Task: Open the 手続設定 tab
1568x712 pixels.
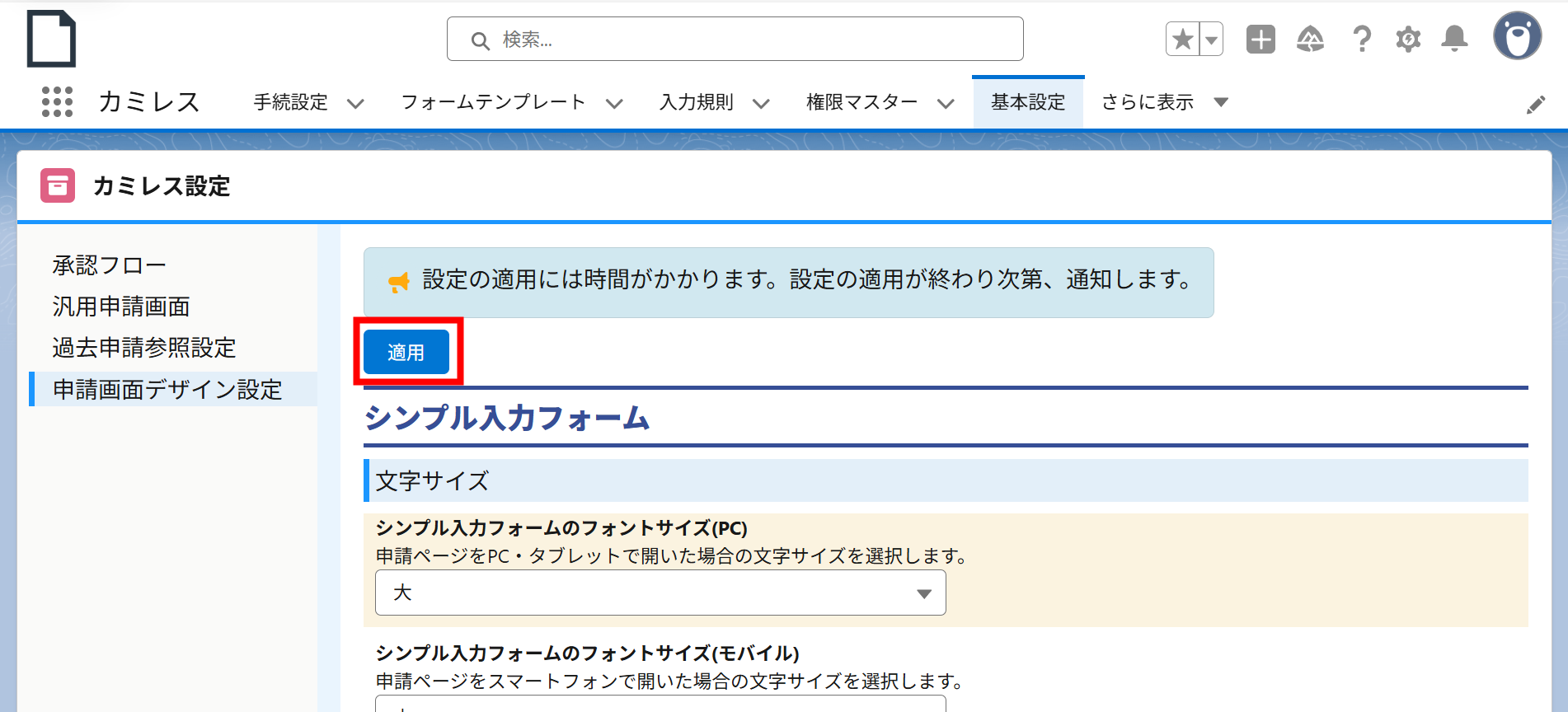Action: pyautogui.click(x=290, y=102)
